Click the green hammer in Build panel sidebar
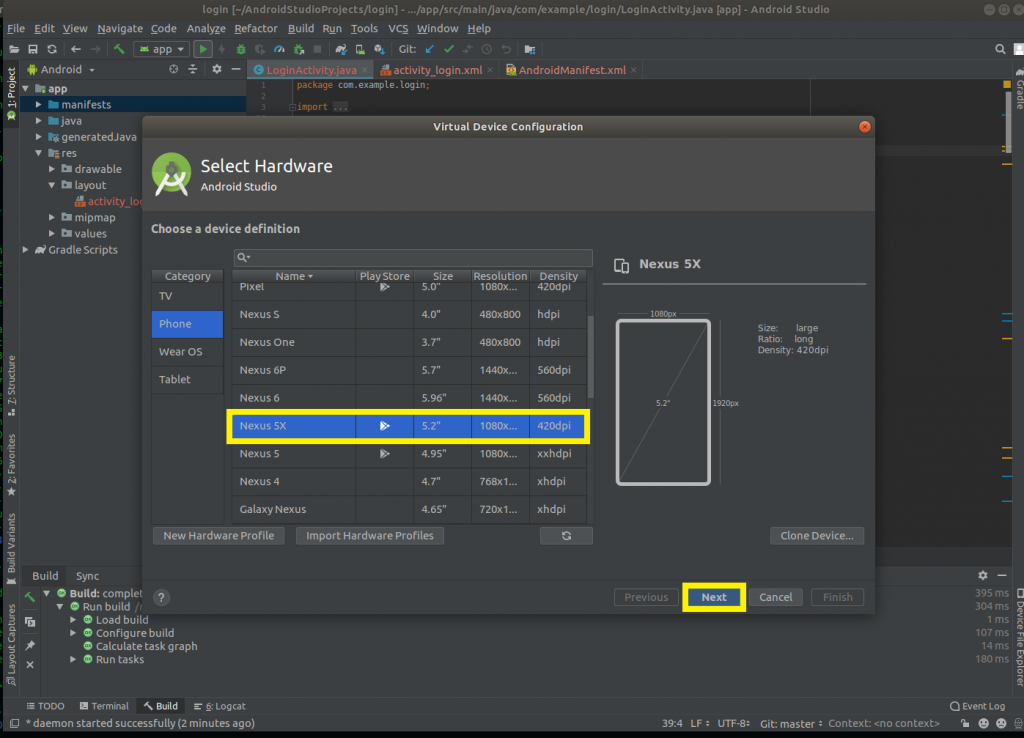 (30, 597)
